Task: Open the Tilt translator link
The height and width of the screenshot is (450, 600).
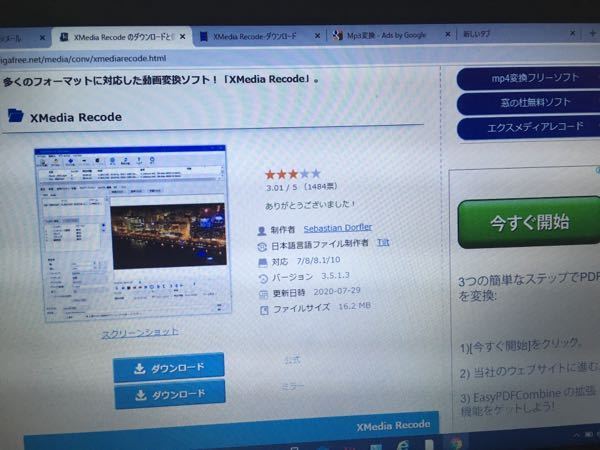Action: click(383, 243)
